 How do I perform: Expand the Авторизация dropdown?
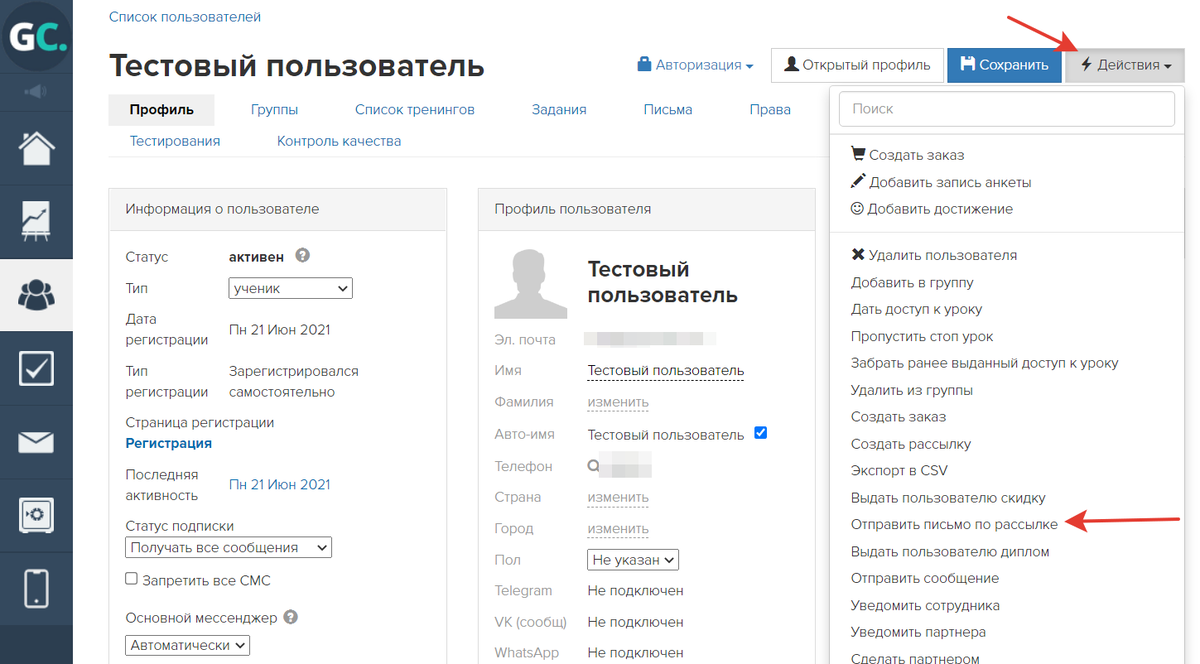696,65
